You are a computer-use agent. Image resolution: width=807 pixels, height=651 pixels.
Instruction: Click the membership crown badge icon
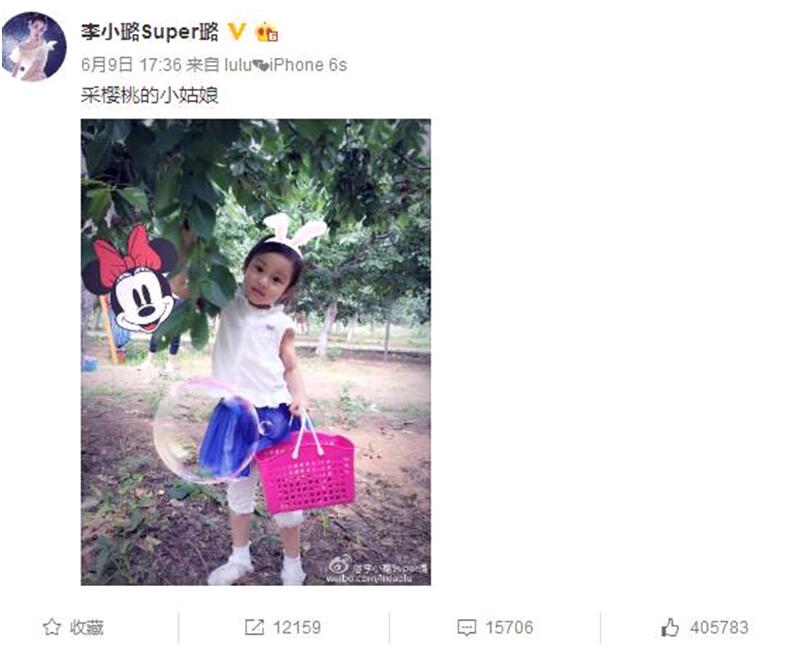[267, 32]
